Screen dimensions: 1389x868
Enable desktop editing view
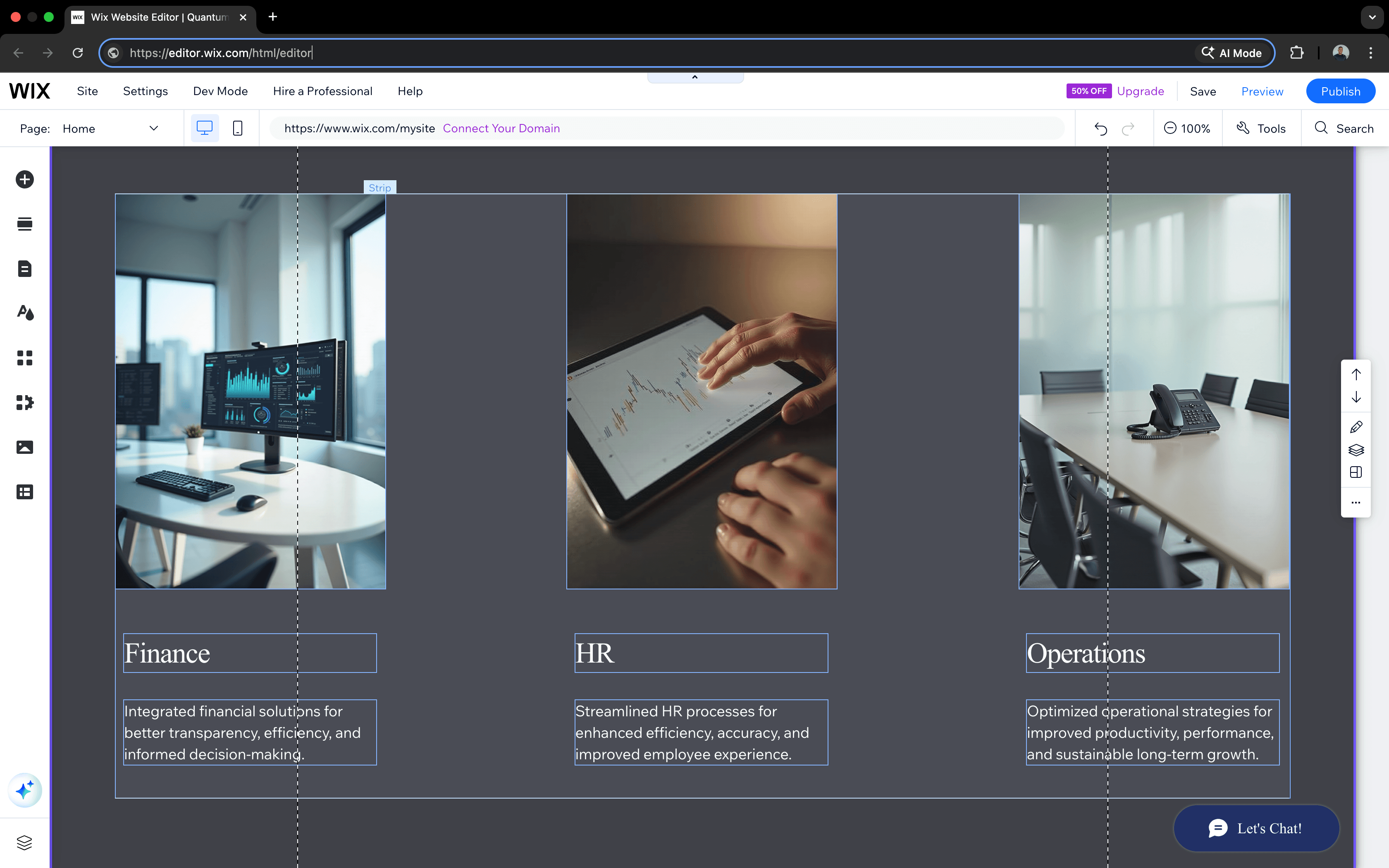[x=204, y=127]
